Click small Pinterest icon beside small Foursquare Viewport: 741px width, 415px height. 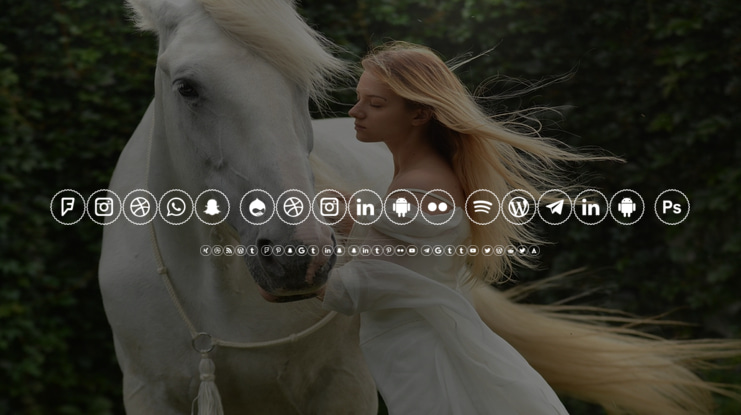coord(278,251)
